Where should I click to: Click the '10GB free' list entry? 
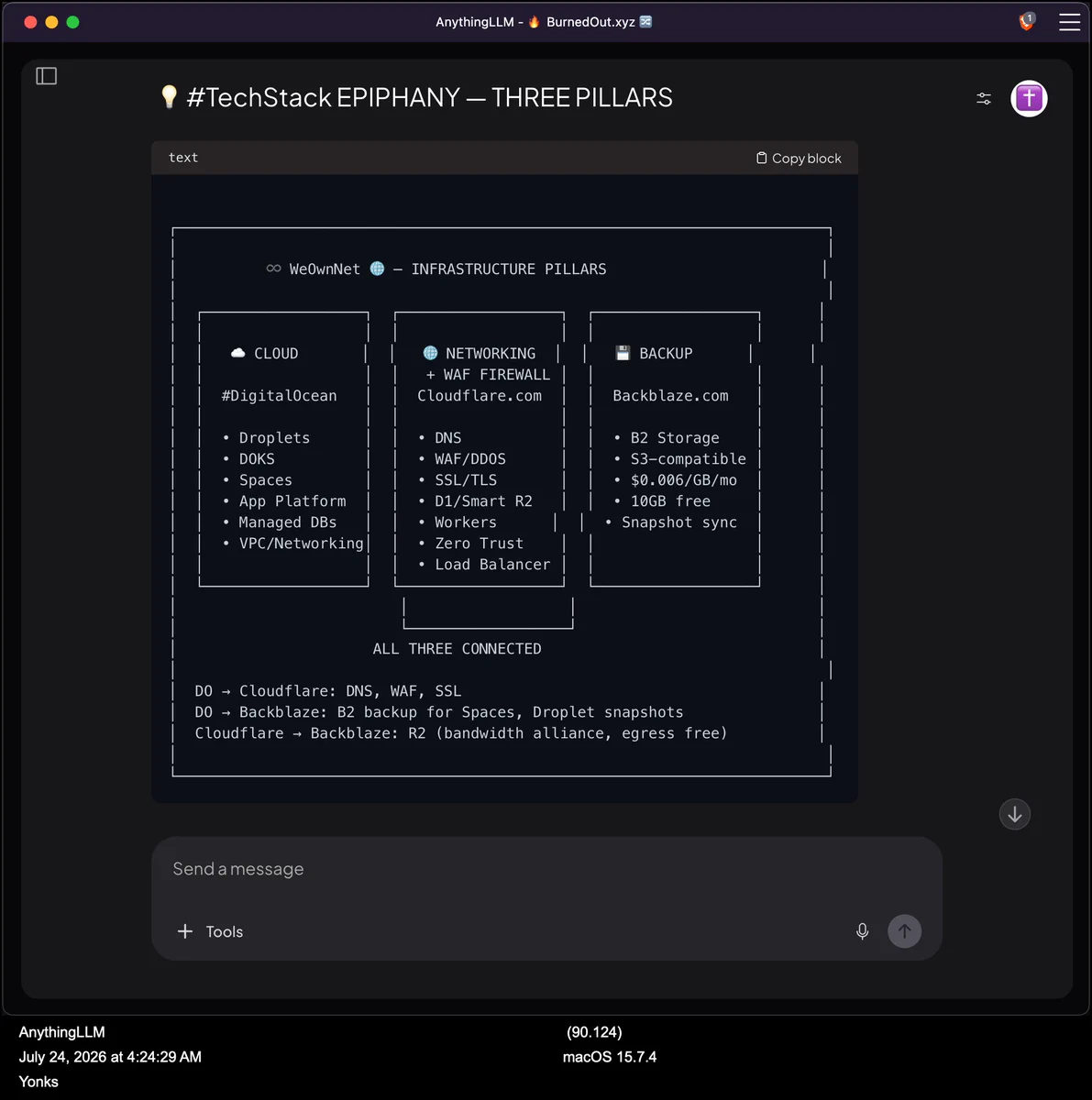coord(670,501)
